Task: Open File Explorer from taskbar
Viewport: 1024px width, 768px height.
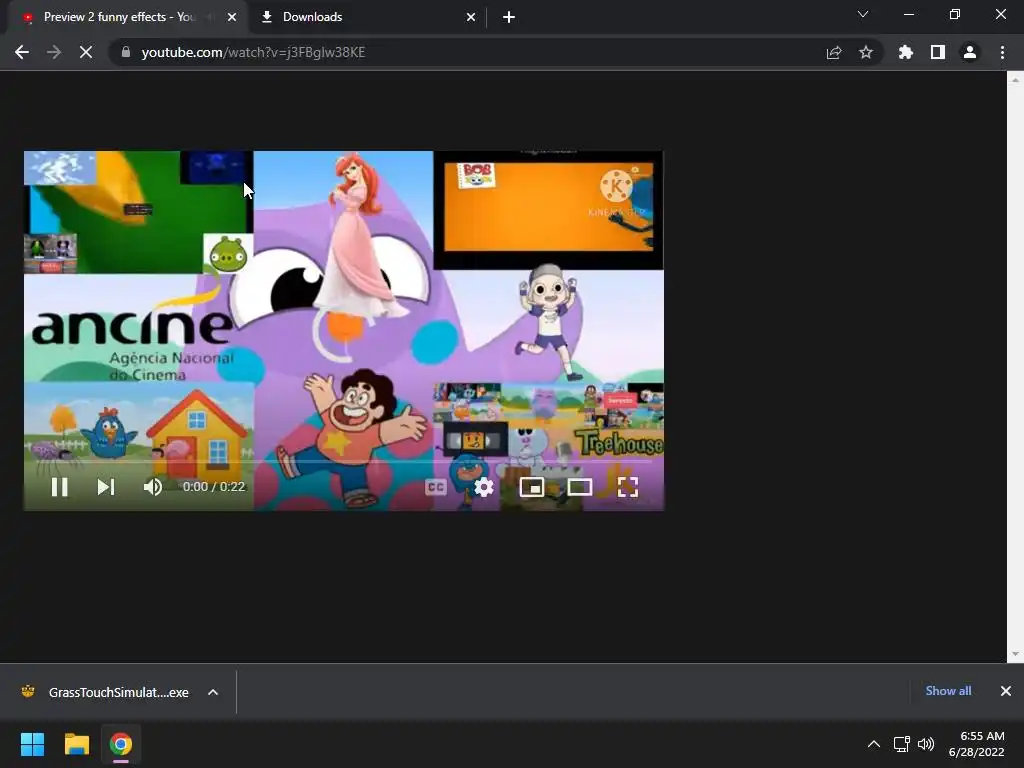Action: coord(76,744)
